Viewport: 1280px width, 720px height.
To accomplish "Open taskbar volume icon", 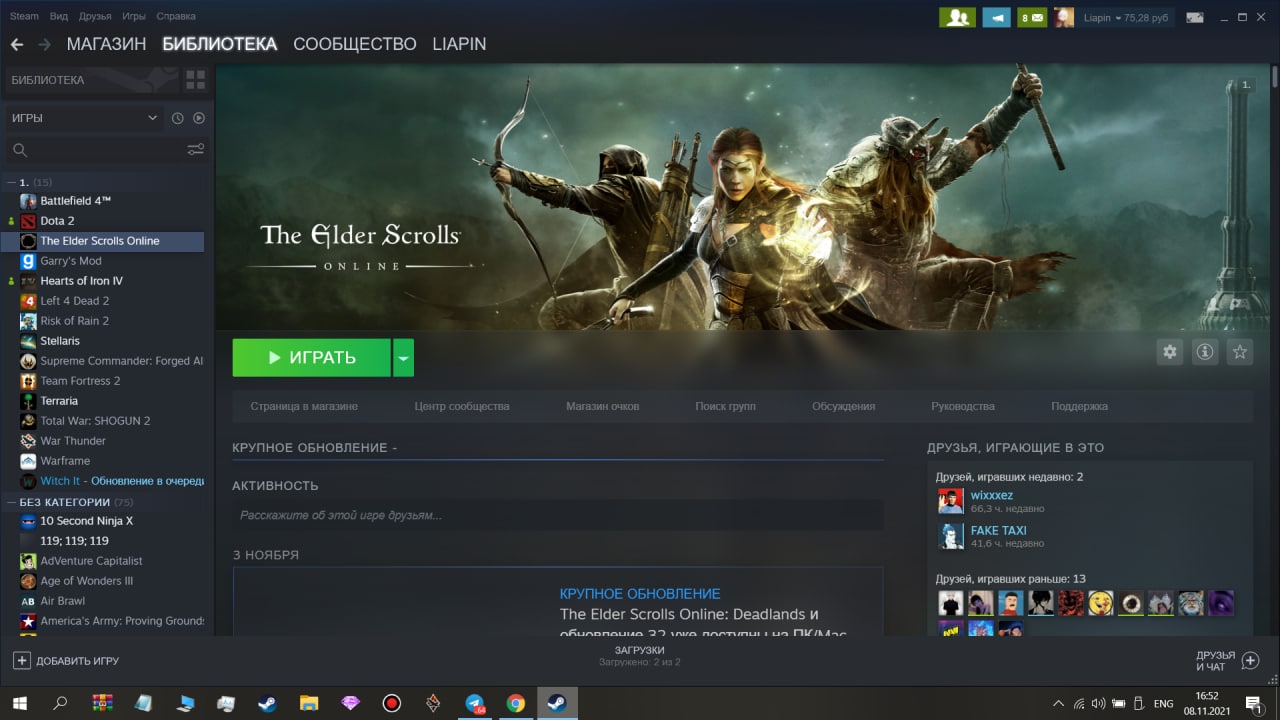I will tap(1099, 703).
